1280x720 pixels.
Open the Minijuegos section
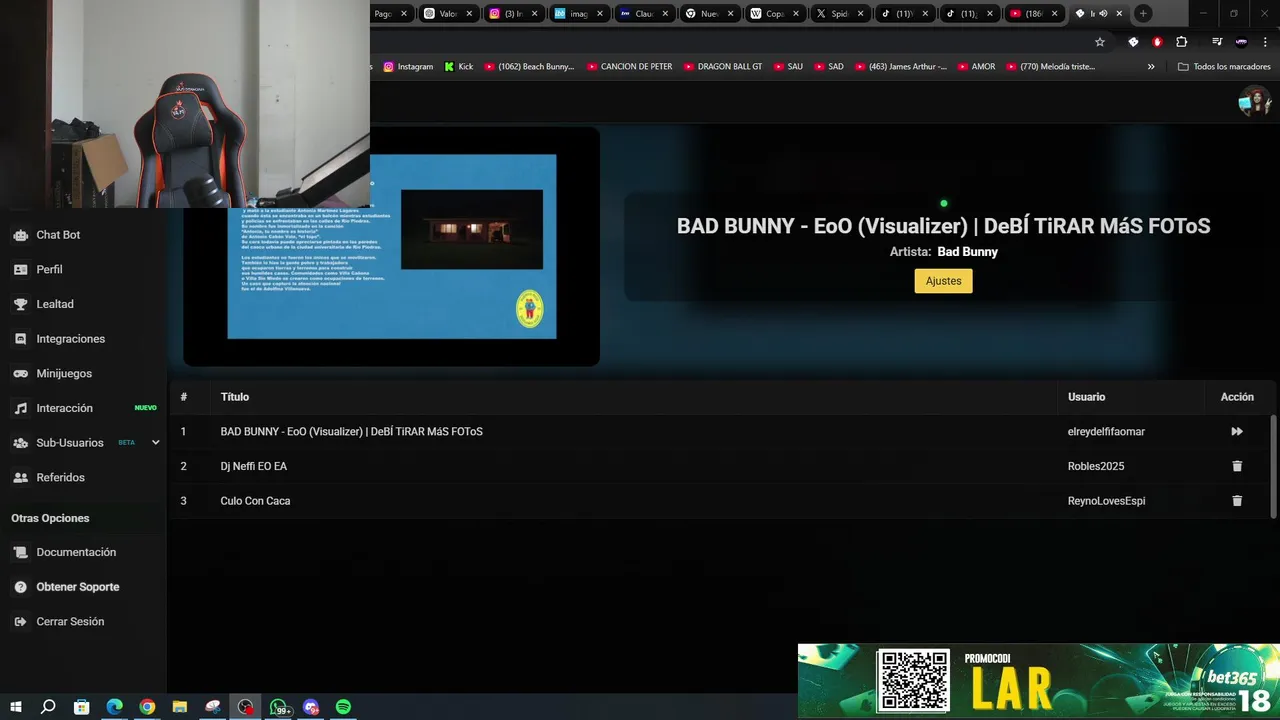(x=63, y=373)
